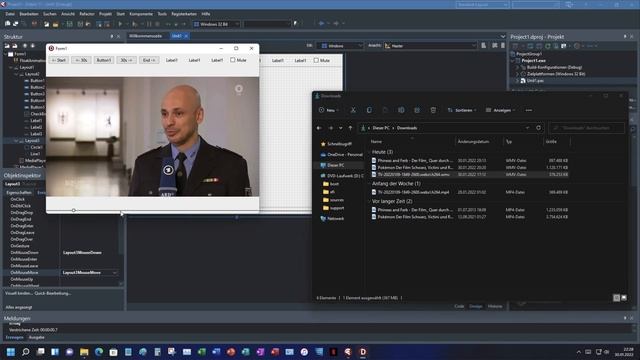Image resolution: width=640 pixels, height=360 pixels.
Task: Switch to the Eigenschaften tab in Objektinspektor
Action: click(x=19, y=193)
